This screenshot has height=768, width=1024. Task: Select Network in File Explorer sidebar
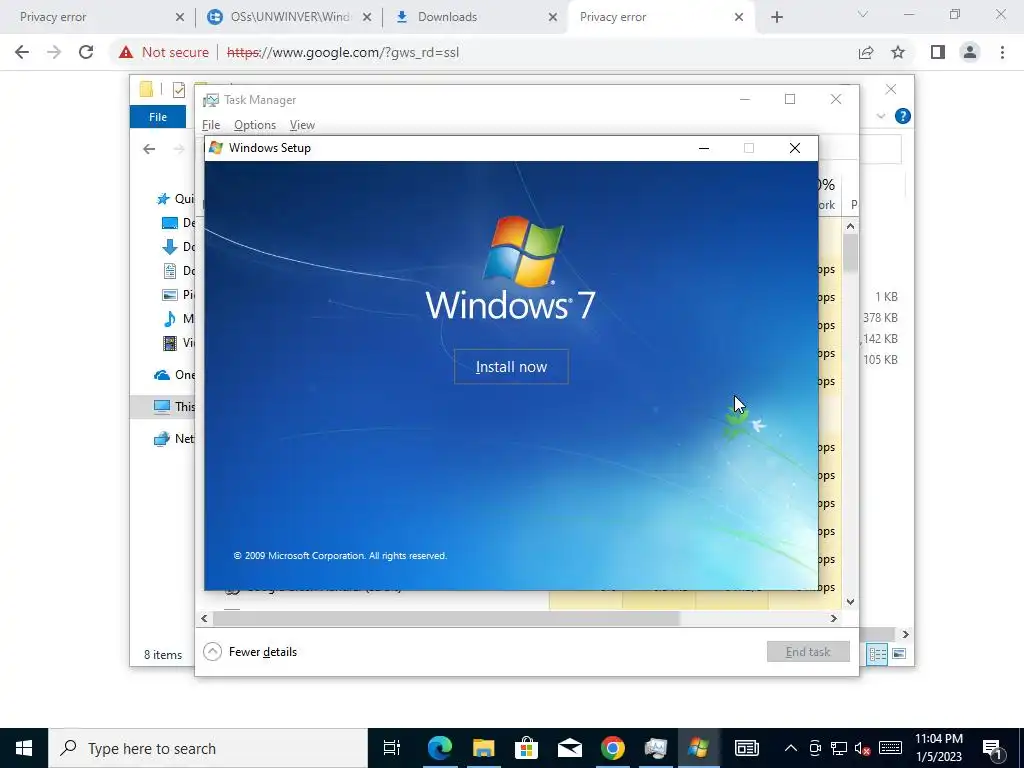[x=174, y=438]
